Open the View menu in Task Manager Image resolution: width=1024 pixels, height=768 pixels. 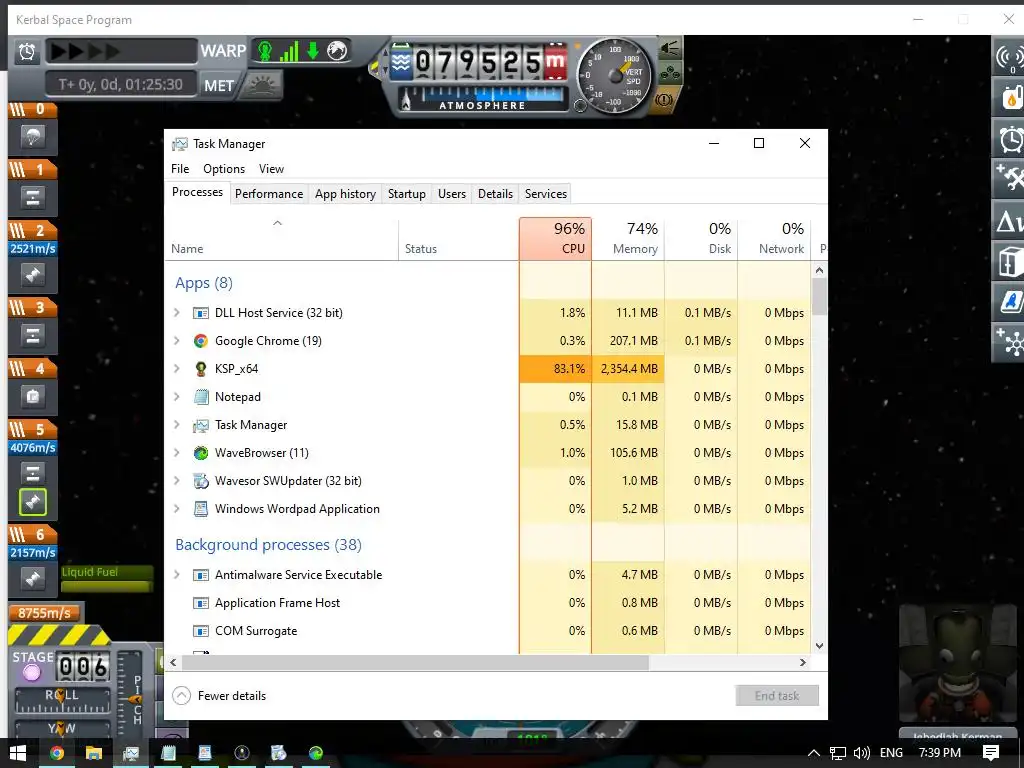click(x=271, y=169)
